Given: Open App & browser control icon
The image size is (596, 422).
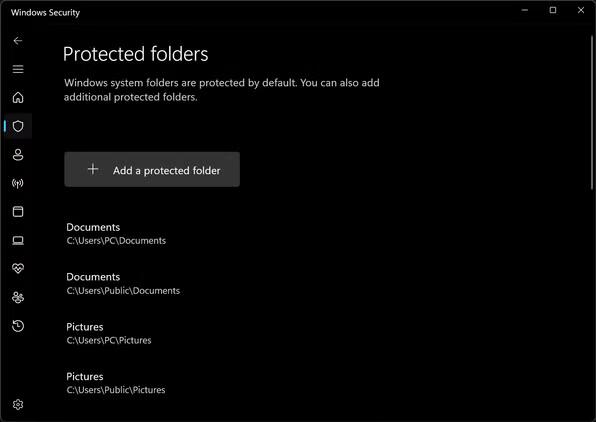Looking at the screenshot, I should (x=18, y=211).
